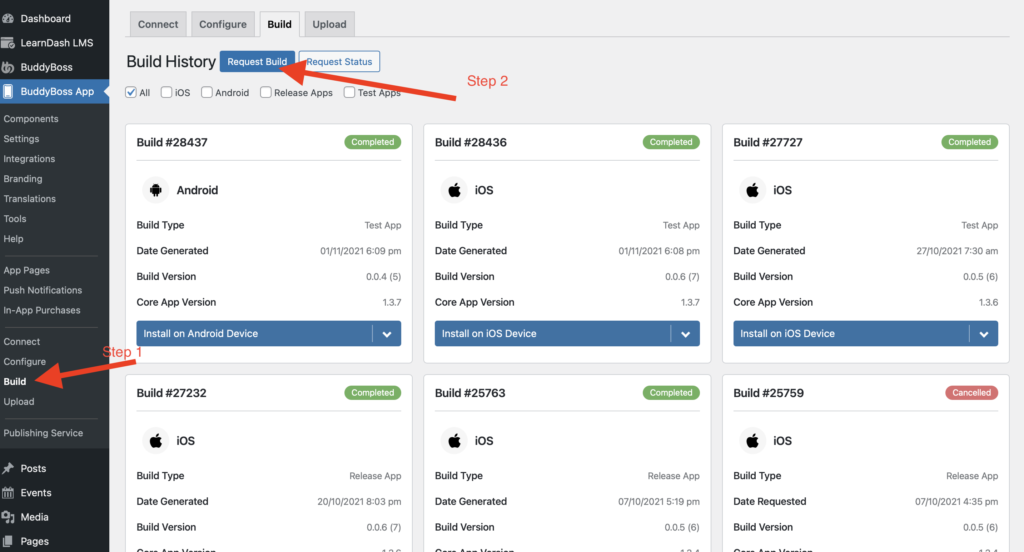This screenshot has height=552, width=1024.
Task: Click the Apple icon in Build #28436
Action: point(453,190)
